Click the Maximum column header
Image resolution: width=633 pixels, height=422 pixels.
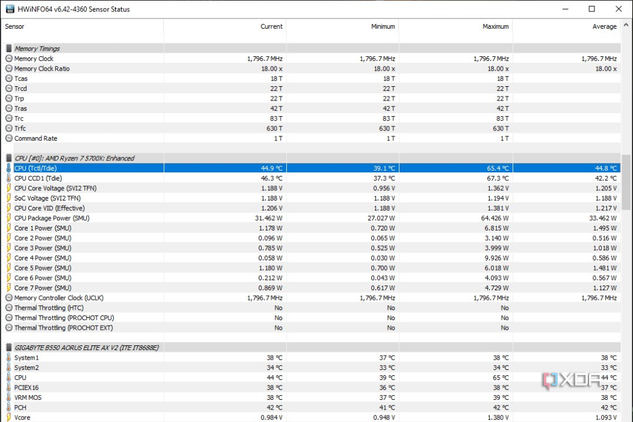pos(496,26)
